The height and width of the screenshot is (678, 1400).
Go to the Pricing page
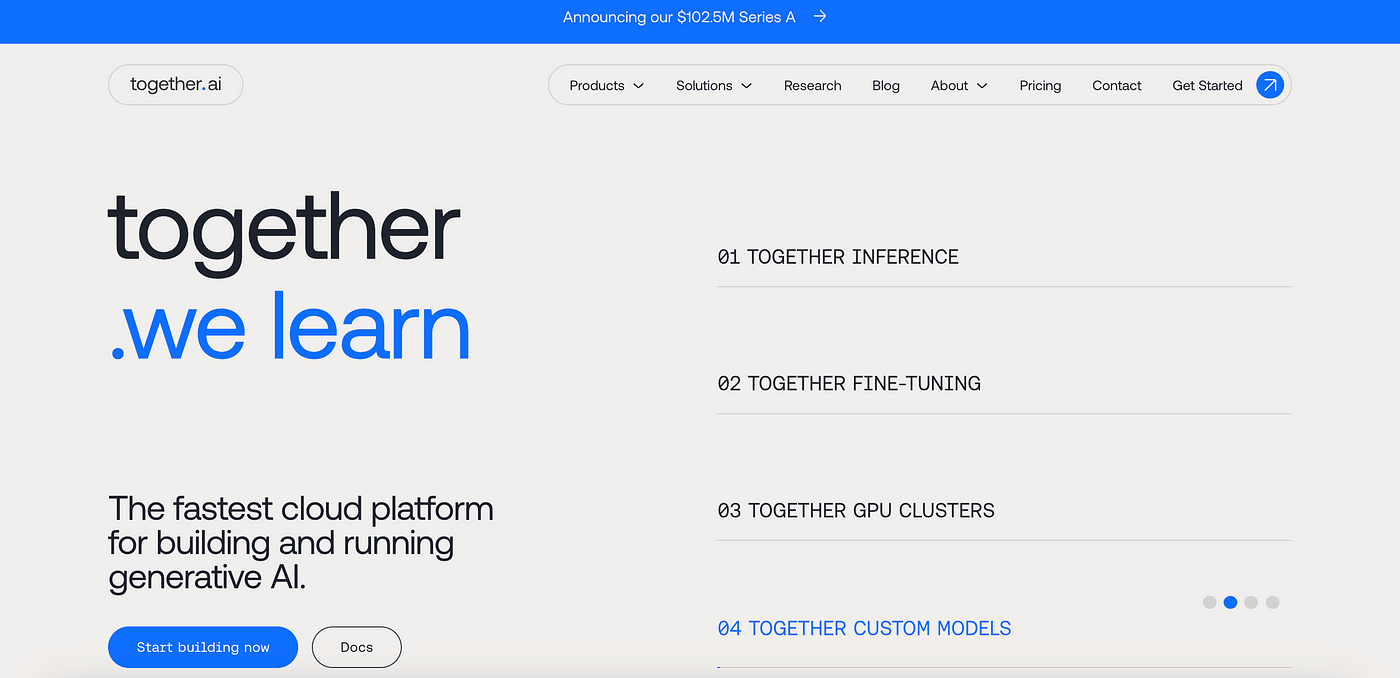tap(1040, 86)
